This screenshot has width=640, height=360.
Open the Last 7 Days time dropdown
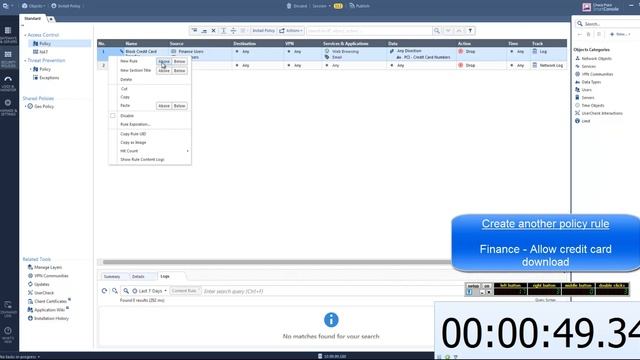tap(149, 291)
